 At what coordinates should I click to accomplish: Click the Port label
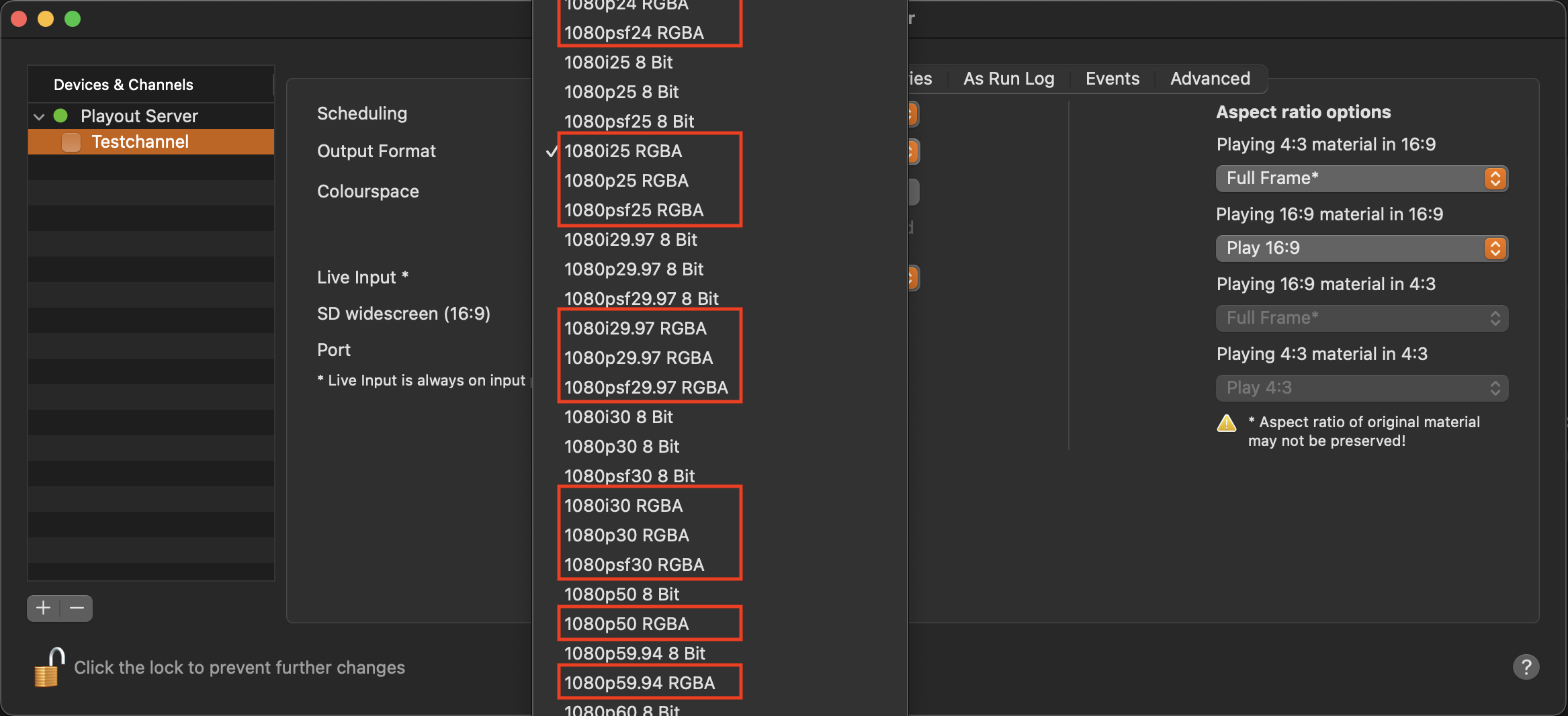coord(334,350)
